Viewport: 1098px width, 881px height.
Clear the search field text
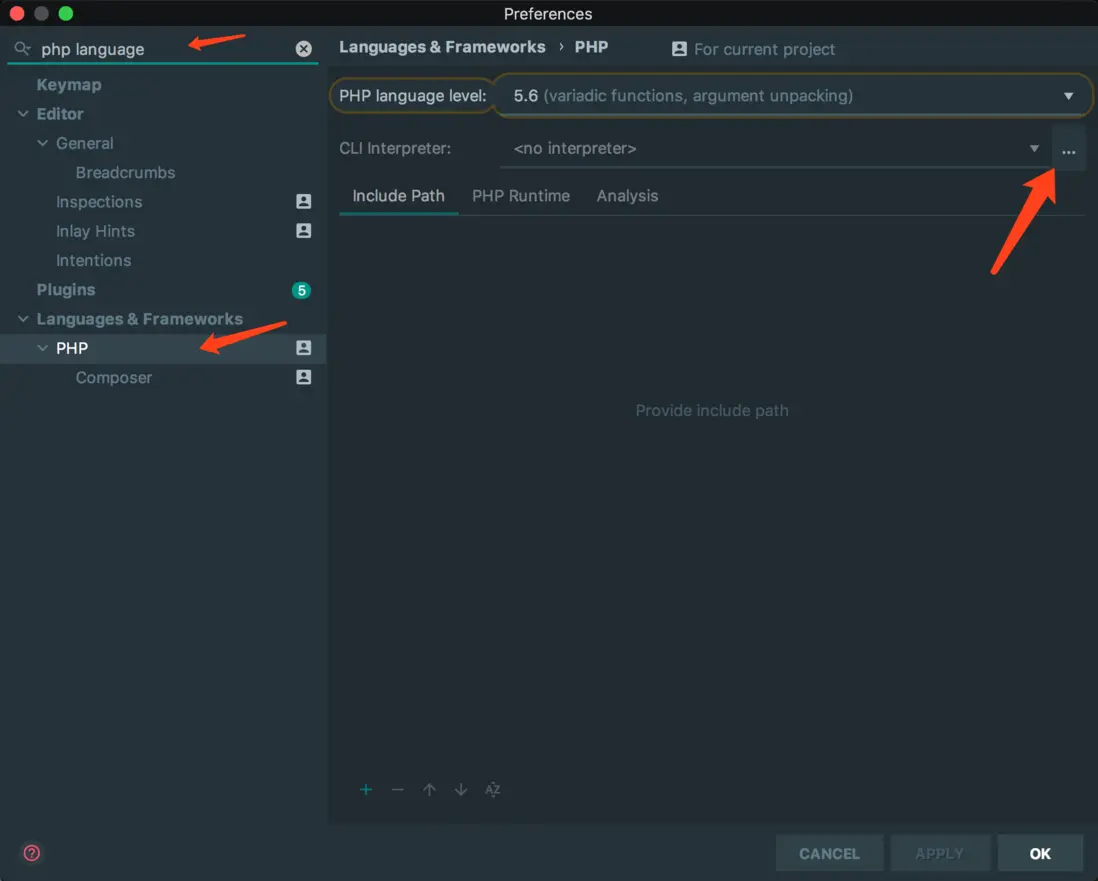point(304,49)
